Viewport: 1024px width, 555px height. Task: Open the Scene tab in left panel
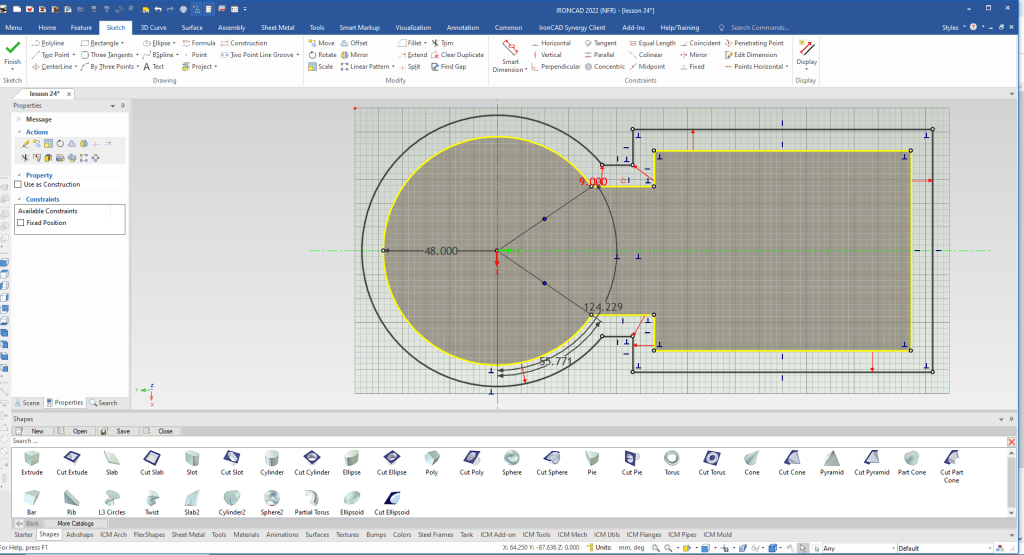tap(27, 402)
